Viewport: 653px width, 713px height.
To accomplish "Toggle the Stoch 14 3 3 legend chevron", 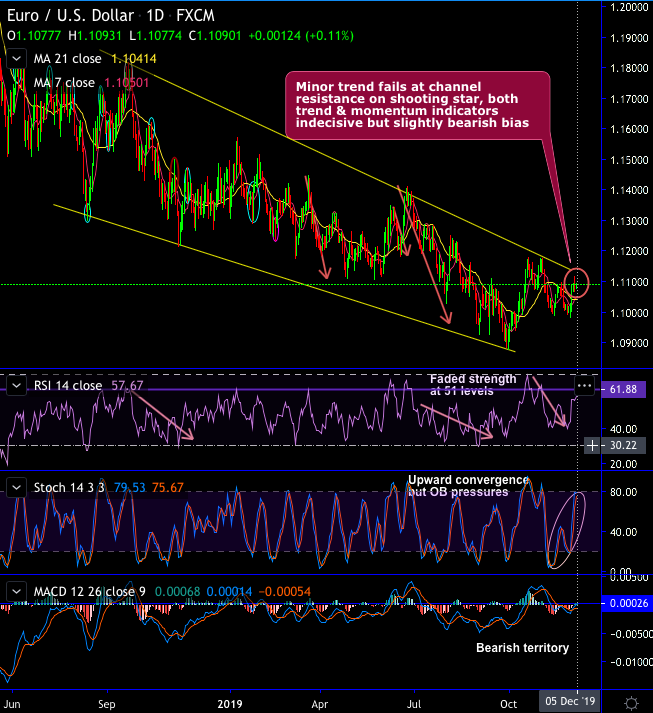I will tap(16, 487).
